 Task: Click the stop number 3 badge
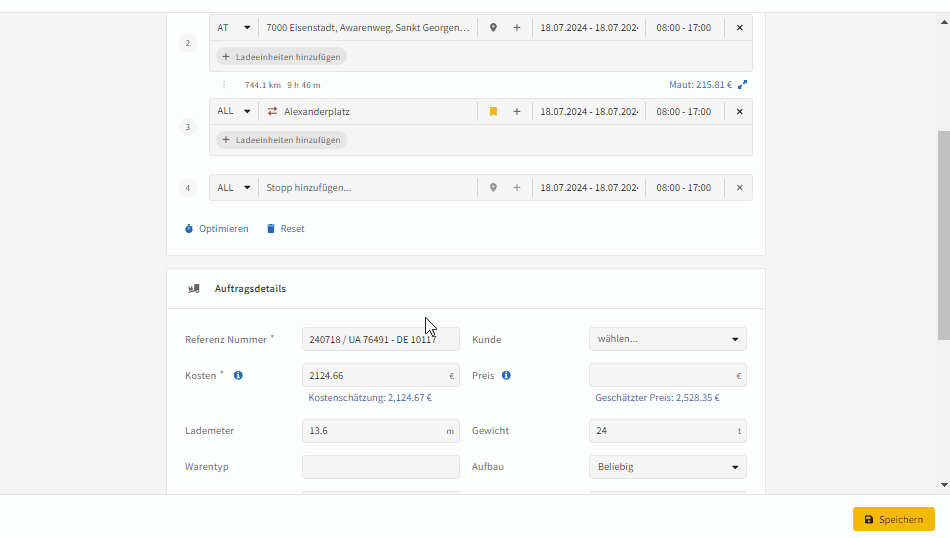click(188, 127)
